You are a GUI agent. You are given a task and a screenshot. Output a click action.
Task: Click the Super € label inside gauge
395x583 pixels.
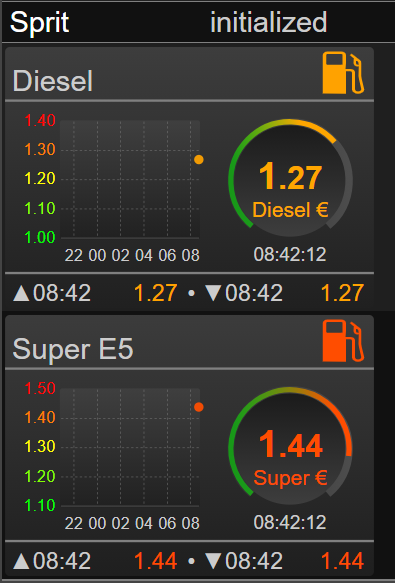(290, 478)
